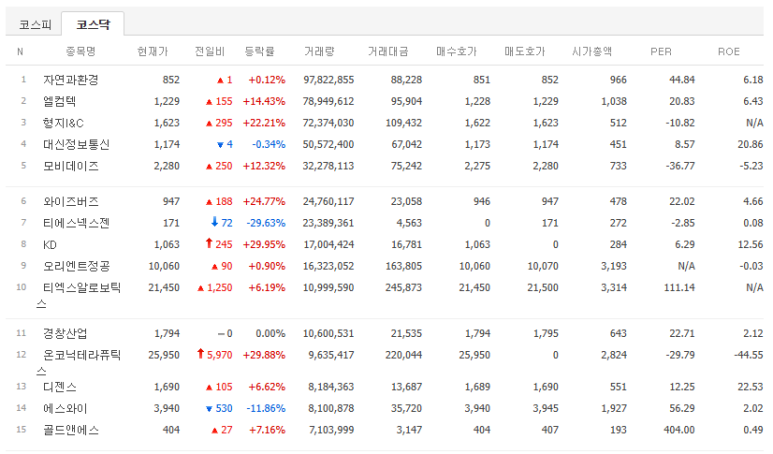Open stock 골드앤에스
The height and width of the screenshot is (454, 773).
pyautogui.click(x=70, y=430)
